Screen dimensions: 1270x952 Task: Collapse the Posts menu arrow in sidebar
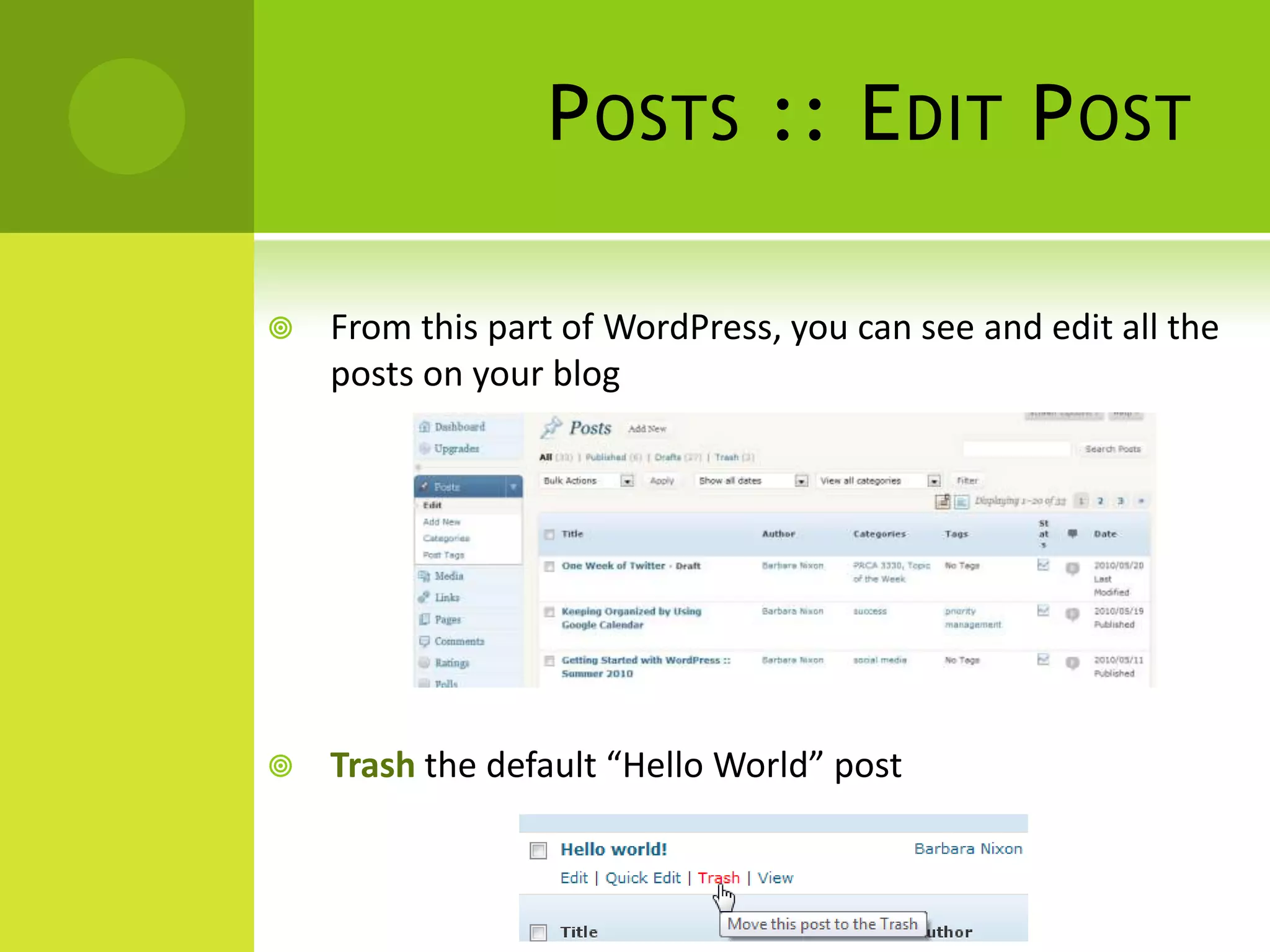[513, 487]
